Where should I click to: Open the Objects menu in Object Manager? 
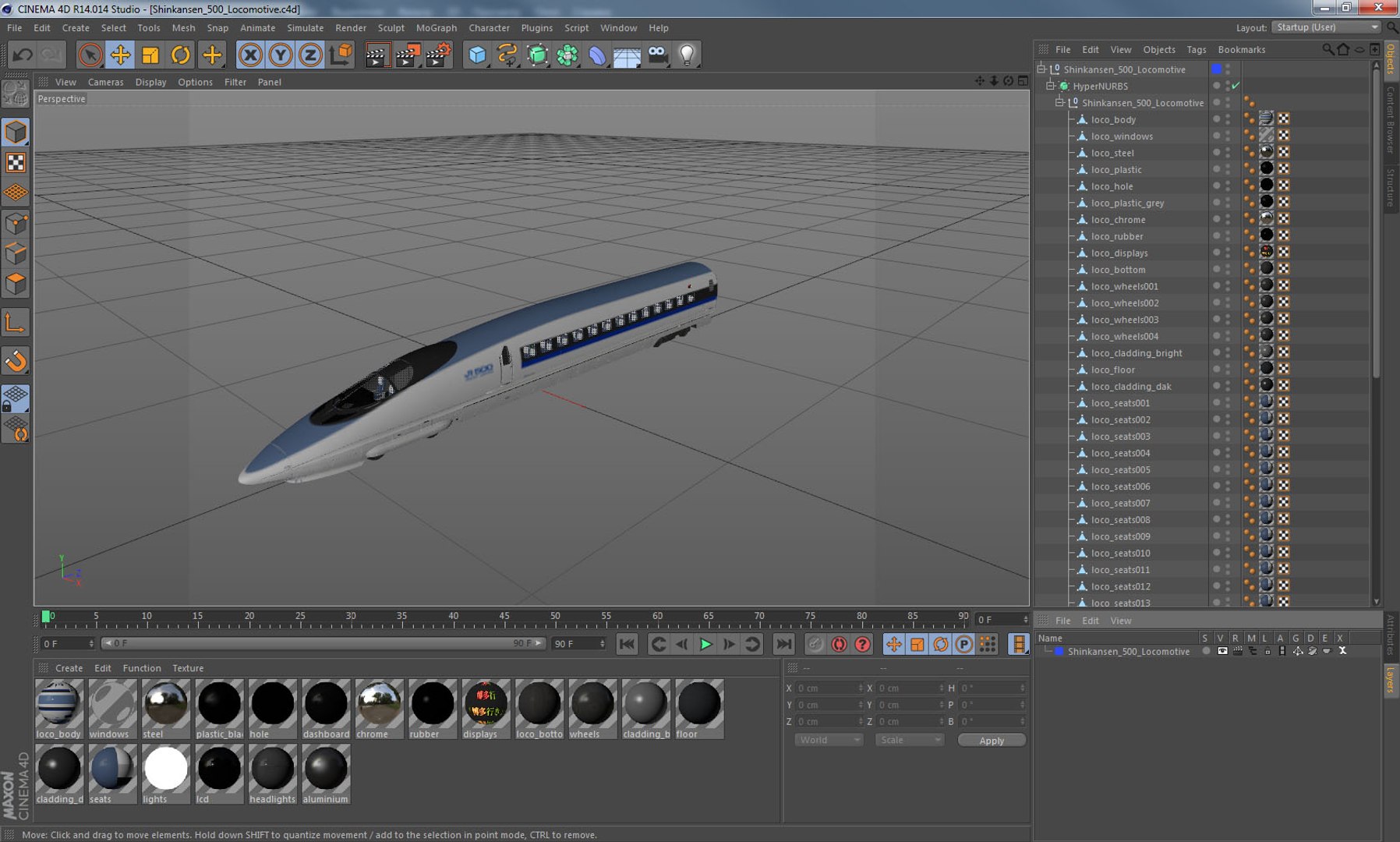(1159, 50)
